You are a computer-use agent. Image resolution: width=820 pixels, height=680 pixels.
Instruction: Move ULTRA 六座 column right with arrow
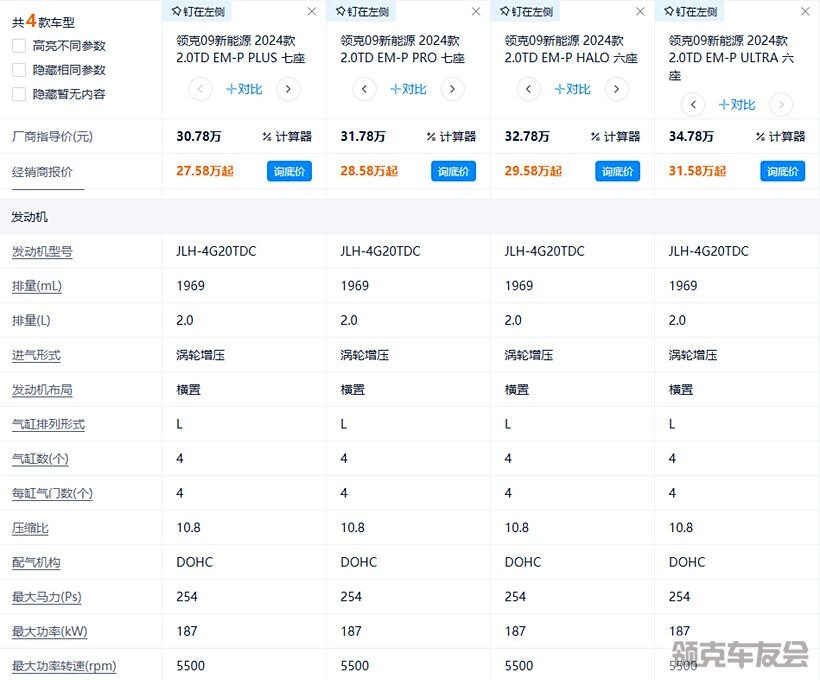point(781,105)
